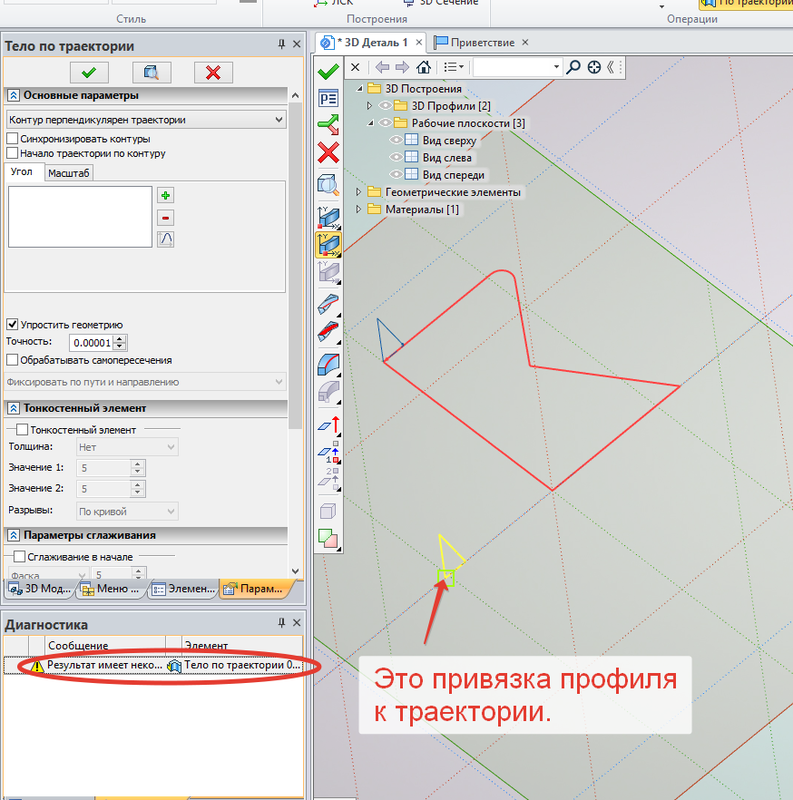Click home icon in model tree toolbar

[x=424, y=67]
